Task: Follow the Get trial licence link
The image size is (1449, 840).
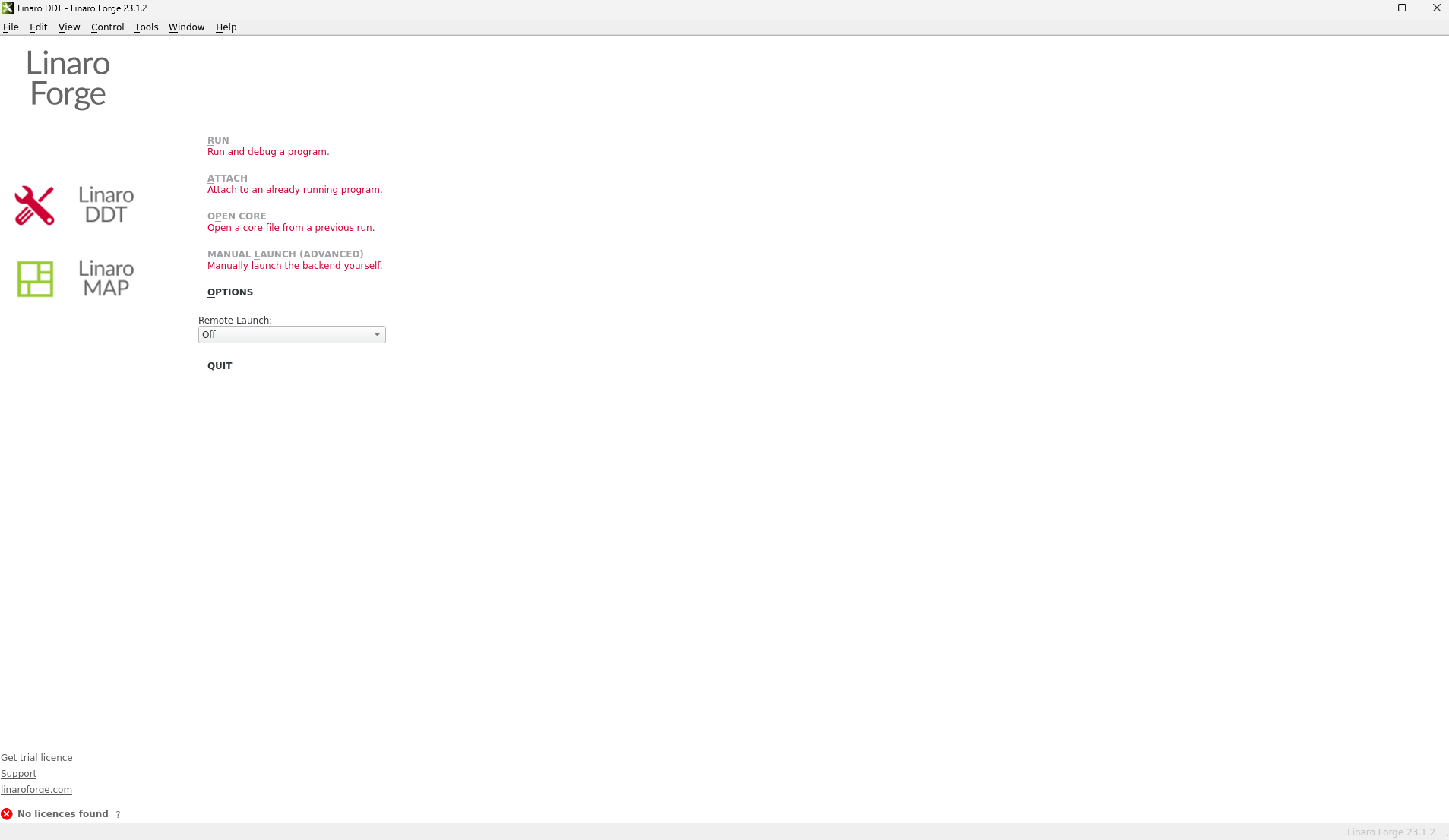Action: (x=36, y=758)
